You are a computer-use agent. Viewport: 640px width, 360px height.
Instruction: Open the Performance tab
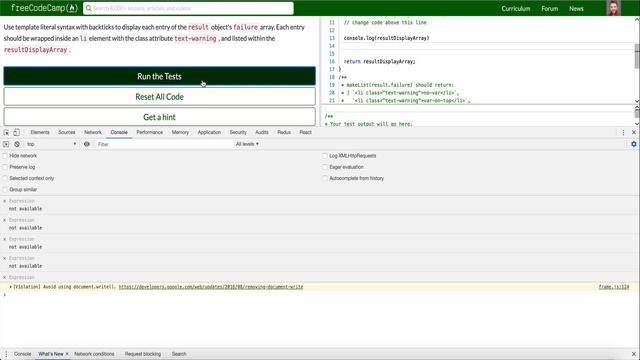[x=149, y=132]
